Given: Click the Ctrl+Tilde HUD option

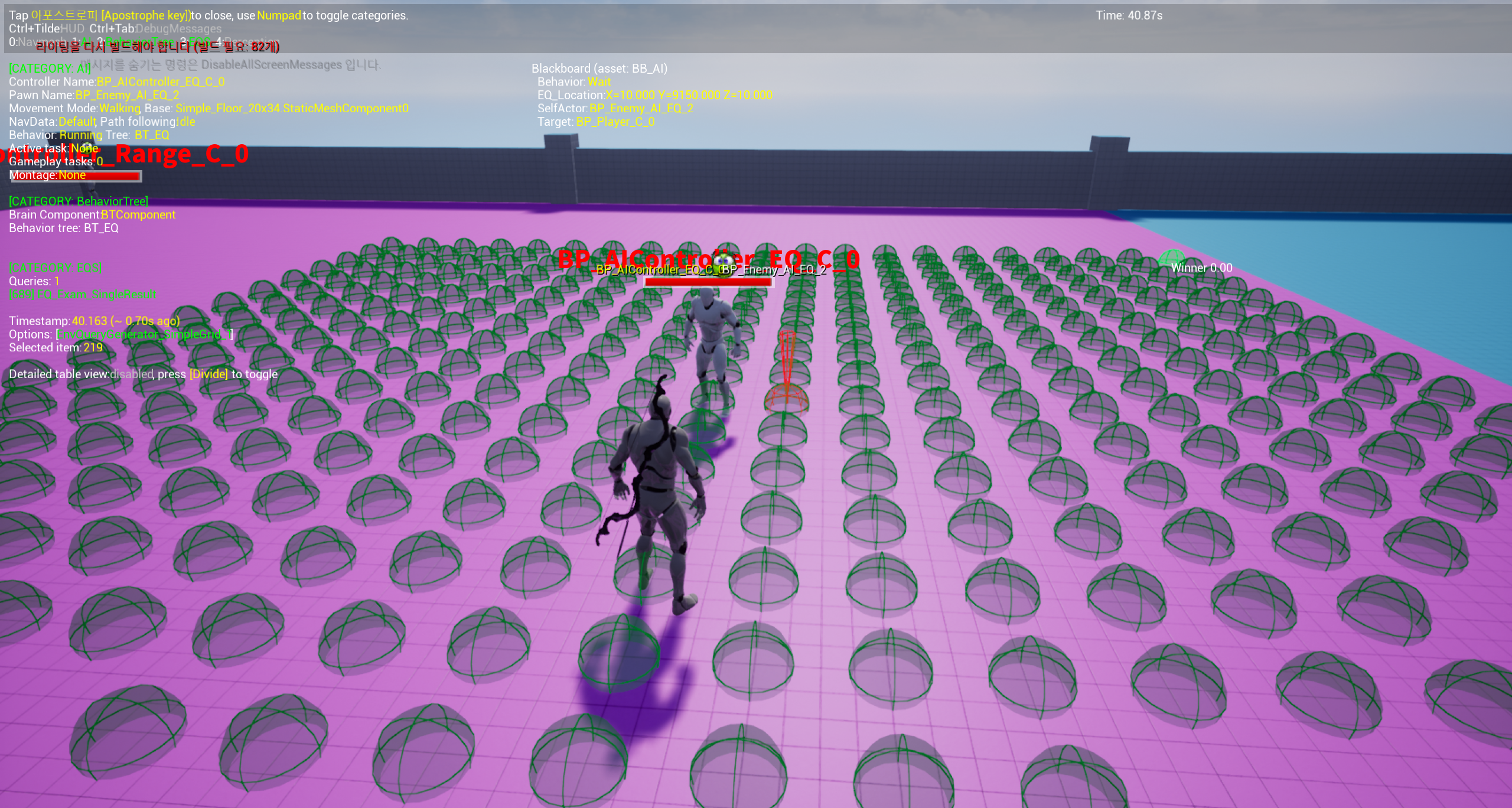Looking at the screenshot, I should coord(46,28).
